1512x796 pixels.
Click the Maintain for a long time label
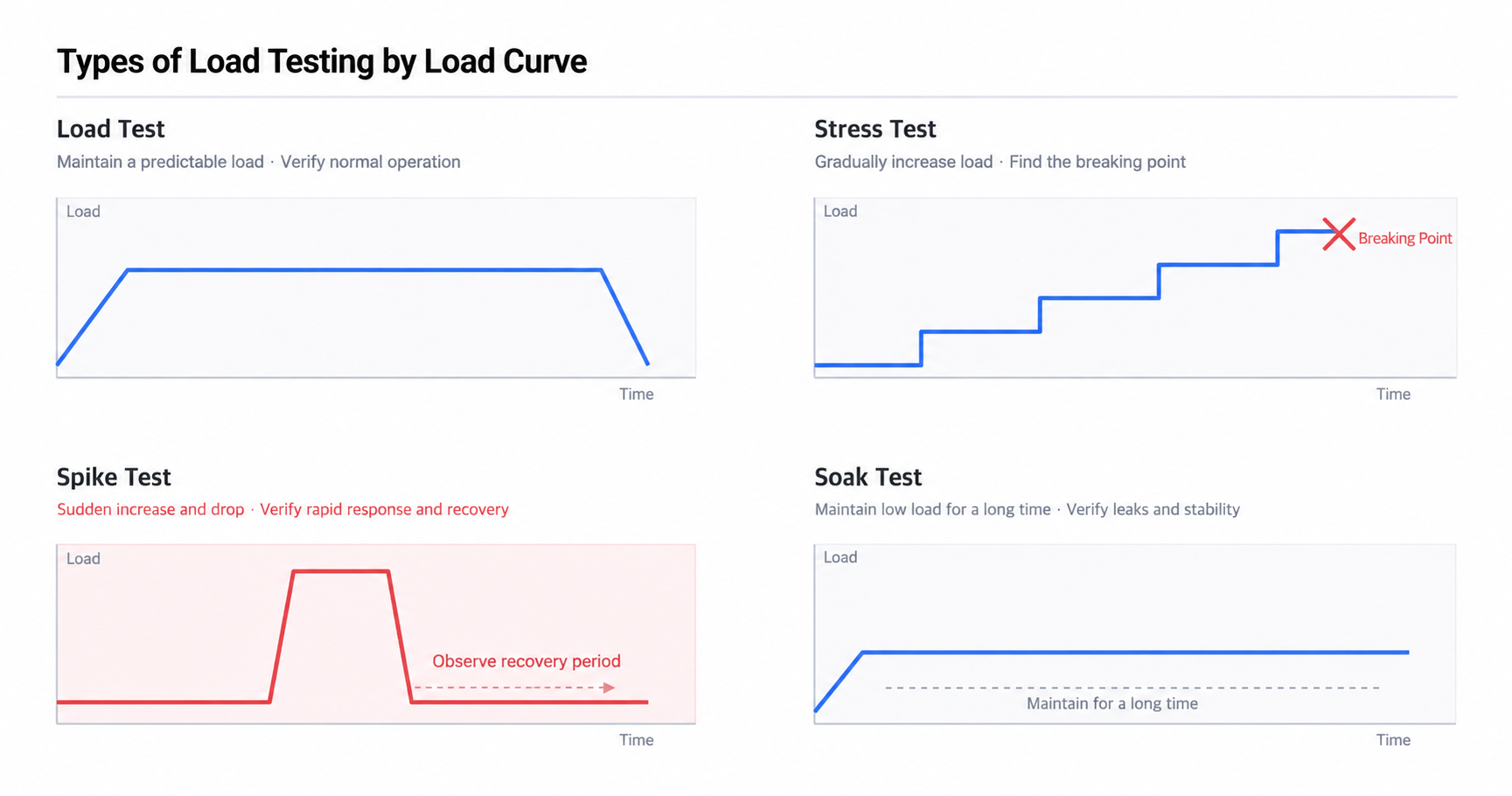pyautogui.click(x=1111, y=703)
